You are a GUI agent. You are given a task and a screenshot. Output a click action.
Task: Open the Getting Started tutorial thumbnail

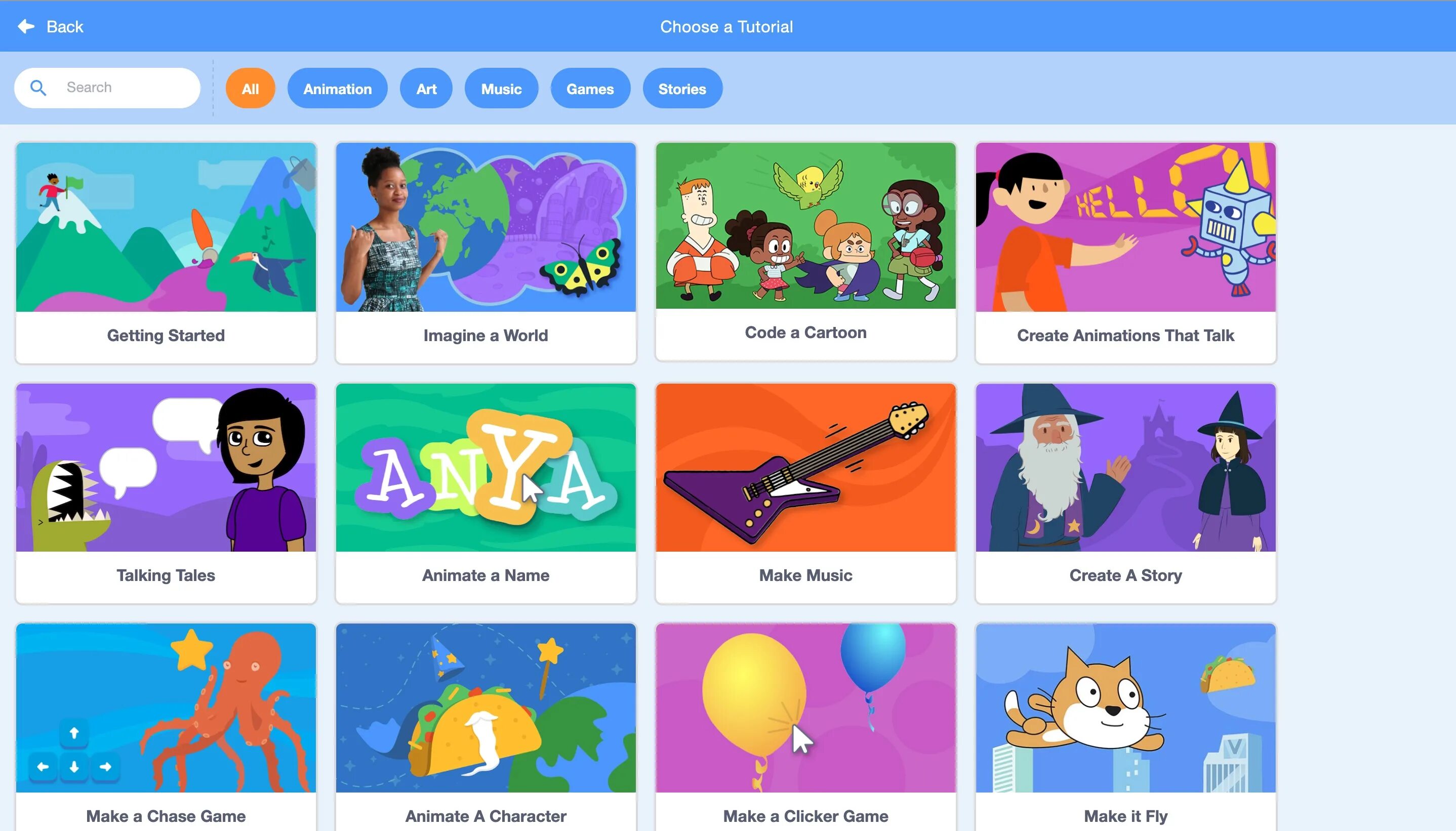166,227
